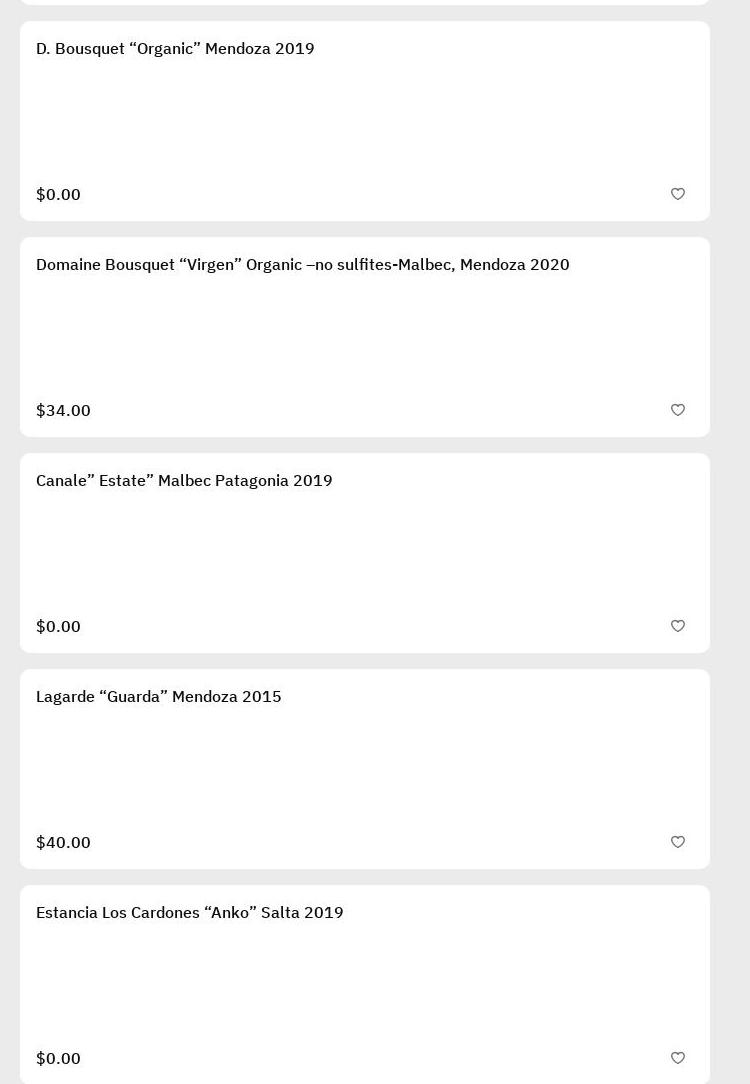Favorite the D. Bousquet Organic Mendoza 2019 wine
This screenshot has height=1084, width=750.
point(678,194)
